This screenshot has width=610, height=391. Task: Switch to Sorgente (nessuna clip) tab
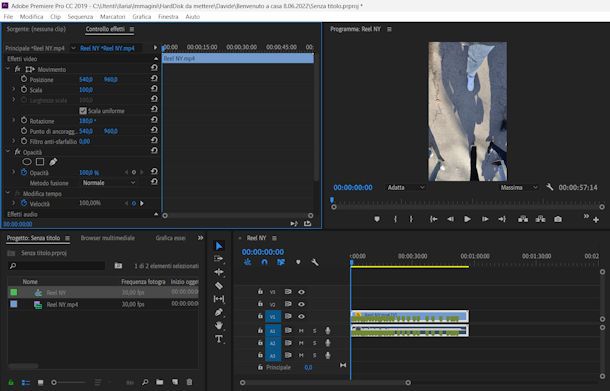coord(36,29)
